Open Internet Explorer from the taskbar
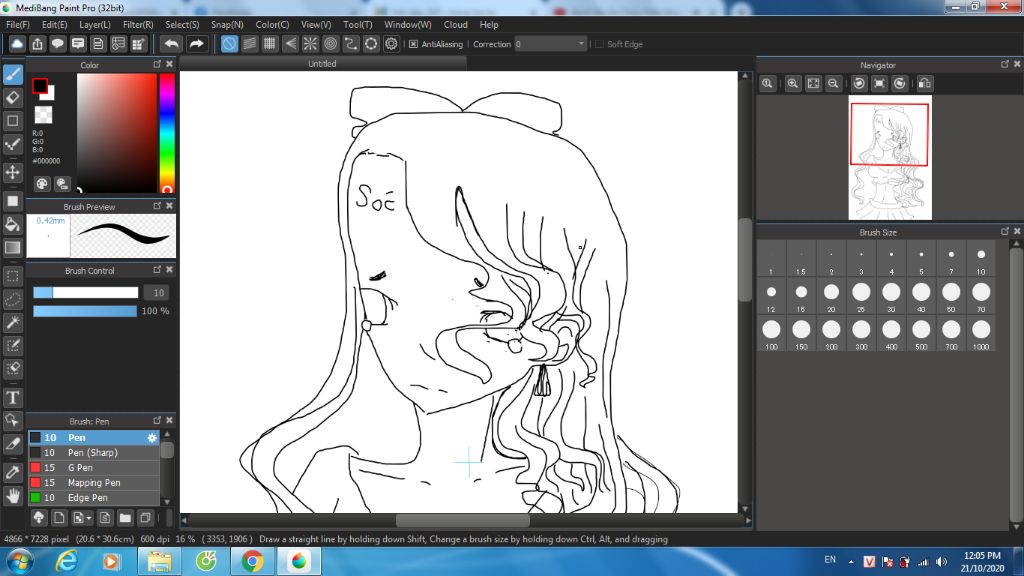Viewport: 1024px width, 576px height. [66, 561]
